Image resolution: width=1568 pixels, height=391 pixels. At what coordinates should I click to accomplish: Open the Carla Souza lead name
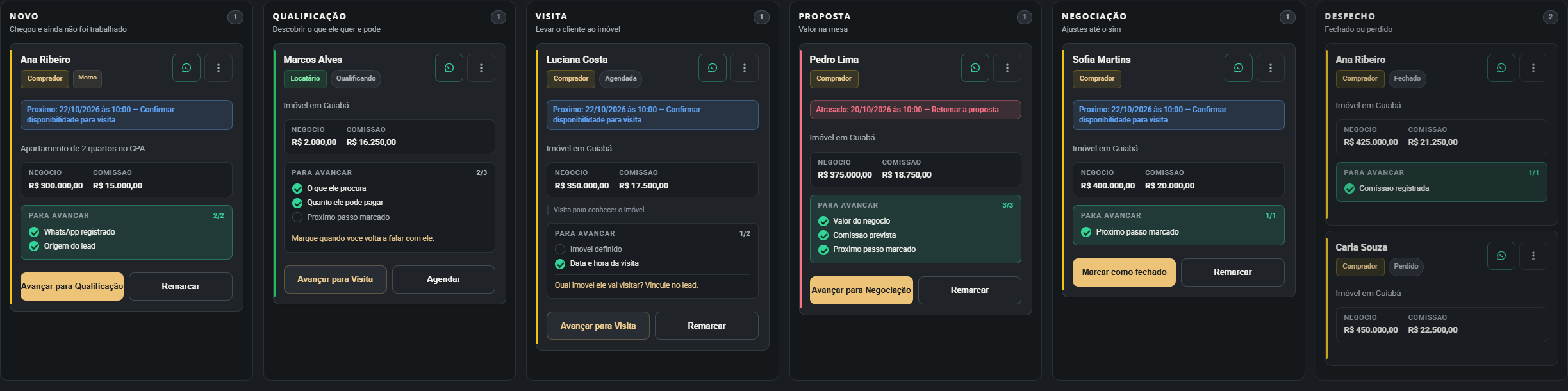click(1361, 247)
